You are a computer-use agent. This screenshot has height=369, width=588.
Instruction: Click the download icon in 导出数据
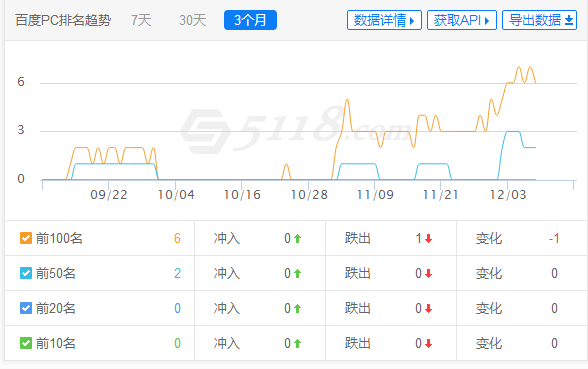[x=569, y=20]
